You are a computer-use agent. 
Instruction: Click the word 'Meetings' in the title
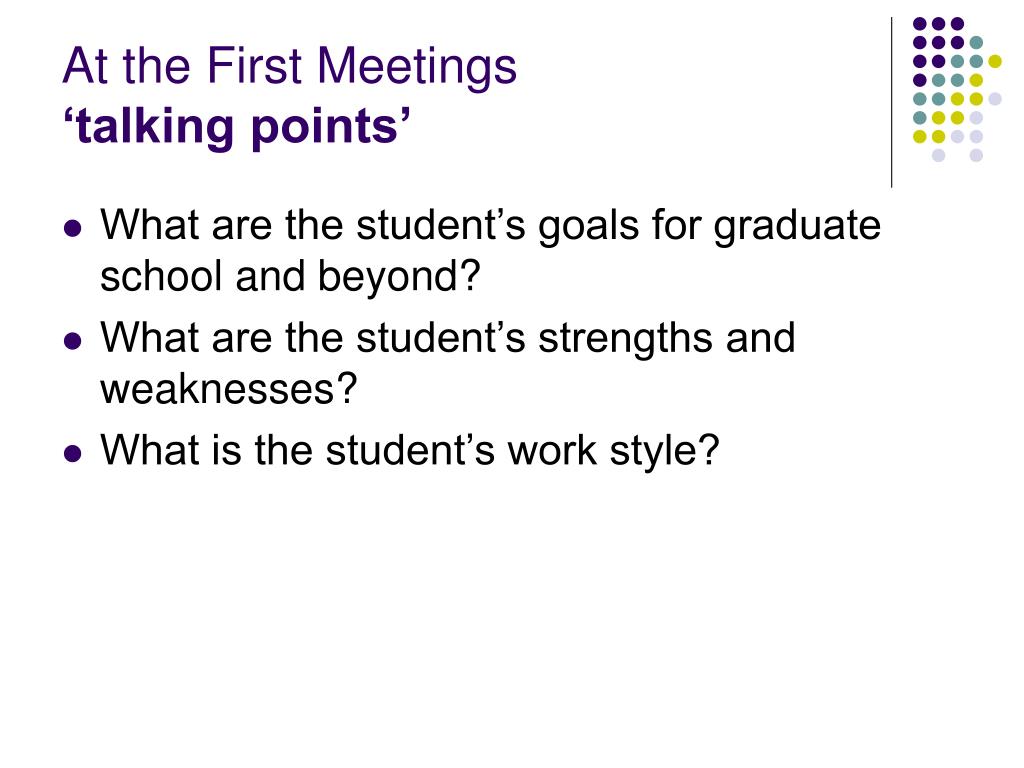point(417,67)
